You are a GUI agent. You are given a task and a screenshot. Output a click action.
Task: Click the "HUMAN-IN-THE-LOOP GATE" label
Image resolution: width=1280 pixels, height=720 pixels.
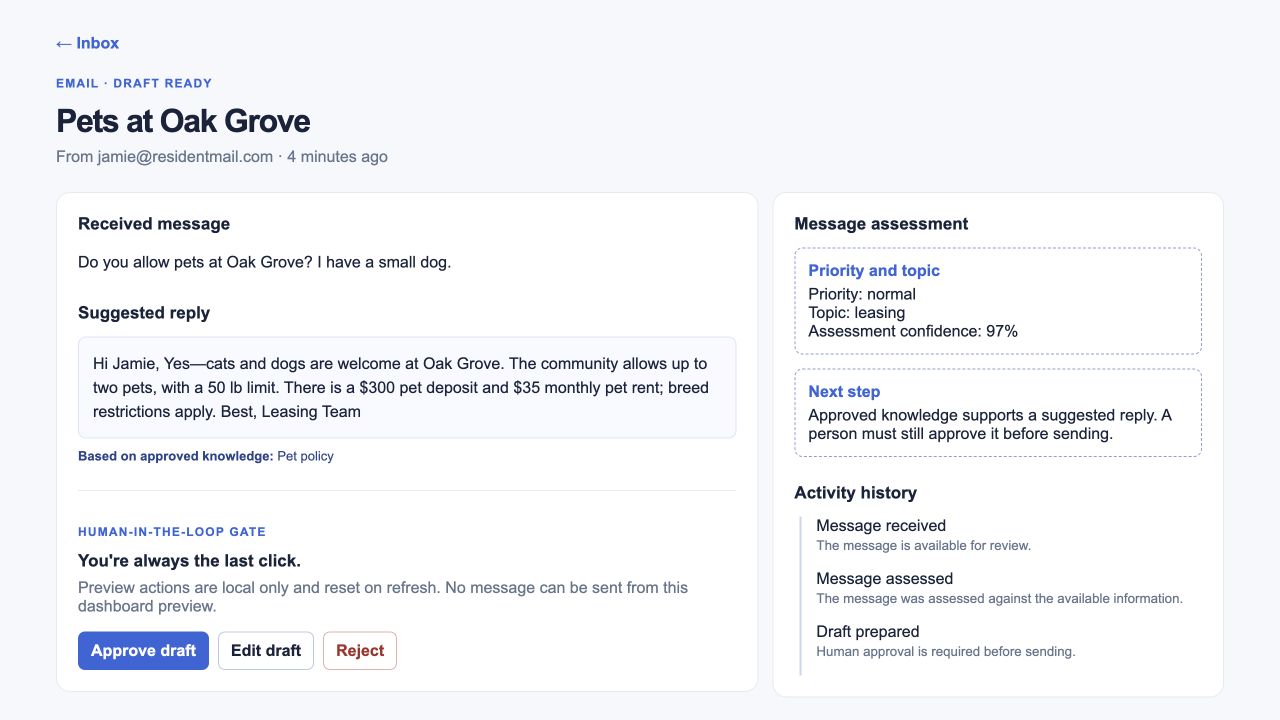pos(172,532)
